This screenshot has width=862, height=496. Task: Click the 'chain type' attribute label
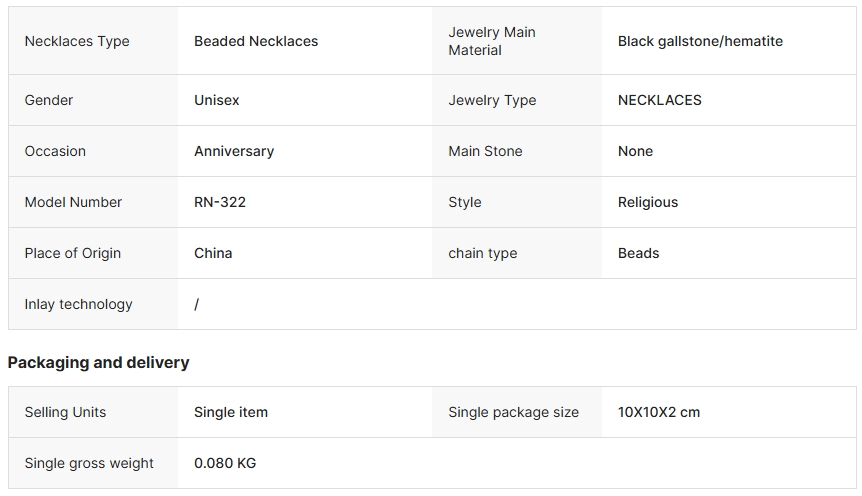483,253
